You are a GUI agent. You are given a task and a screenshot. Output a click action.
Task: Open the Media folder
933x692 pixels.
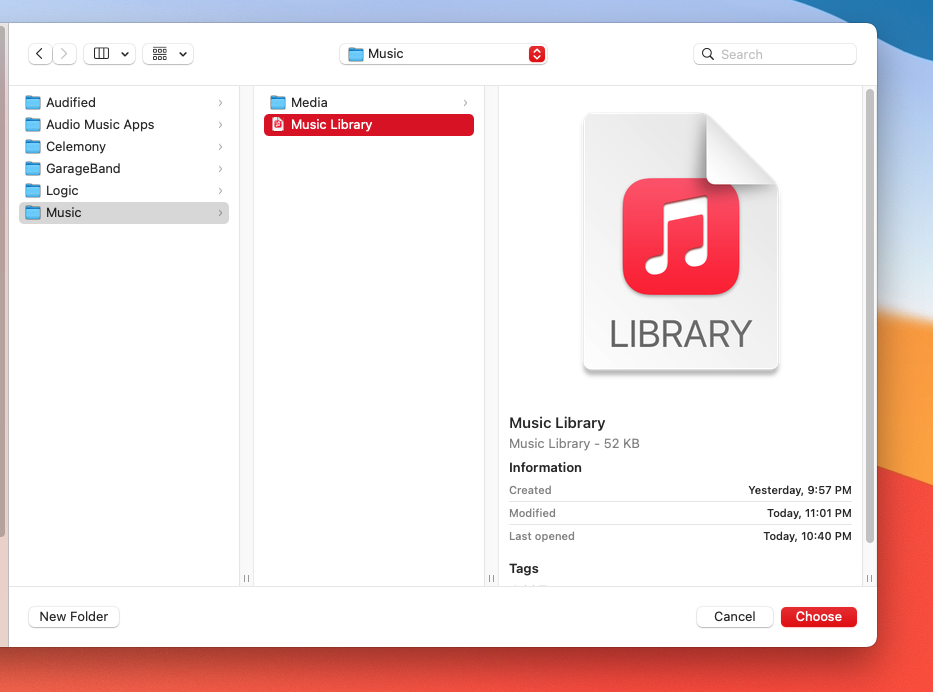click(369, 102)
